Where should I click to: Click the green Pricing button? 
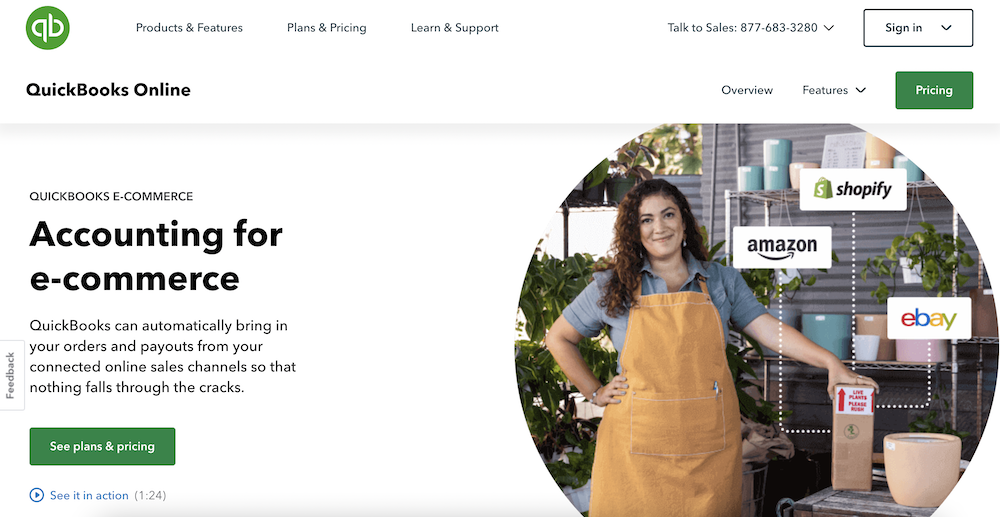click(934, 90)
